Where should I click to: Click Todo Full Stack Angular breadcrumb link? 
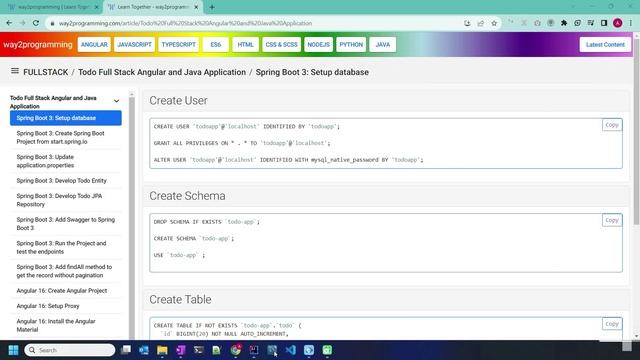tap(162, 72)
